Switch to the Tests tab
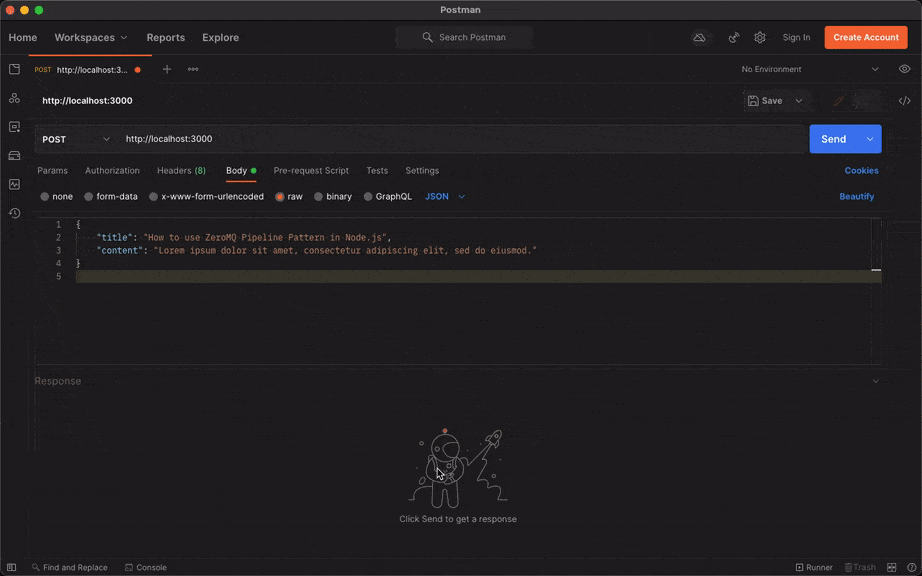This screenshot has width=922, height=576. (x=377, y=170)
